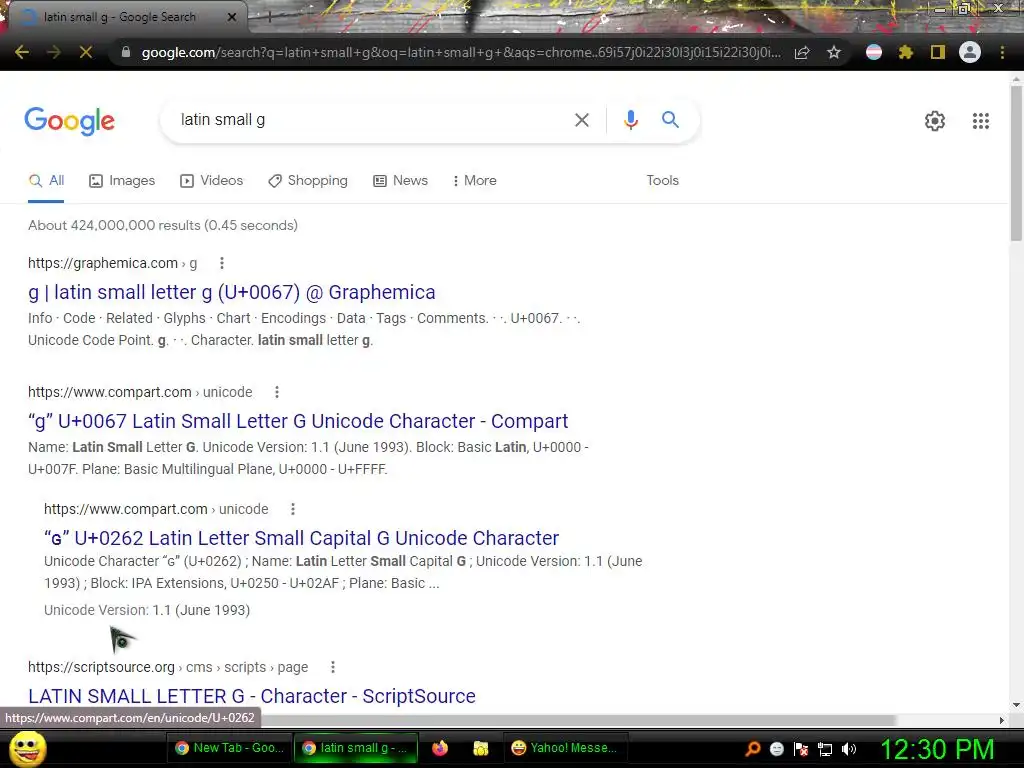
Task: Open Chrome profile avatar menu
Action: [x=970, y=52]
